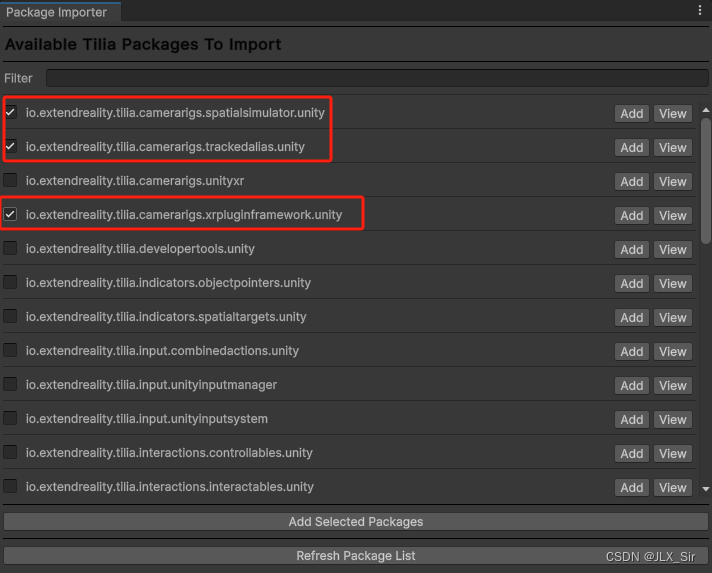View the input.unityinputsystem package
Screen dimensions: 712x573
(672, 420)
